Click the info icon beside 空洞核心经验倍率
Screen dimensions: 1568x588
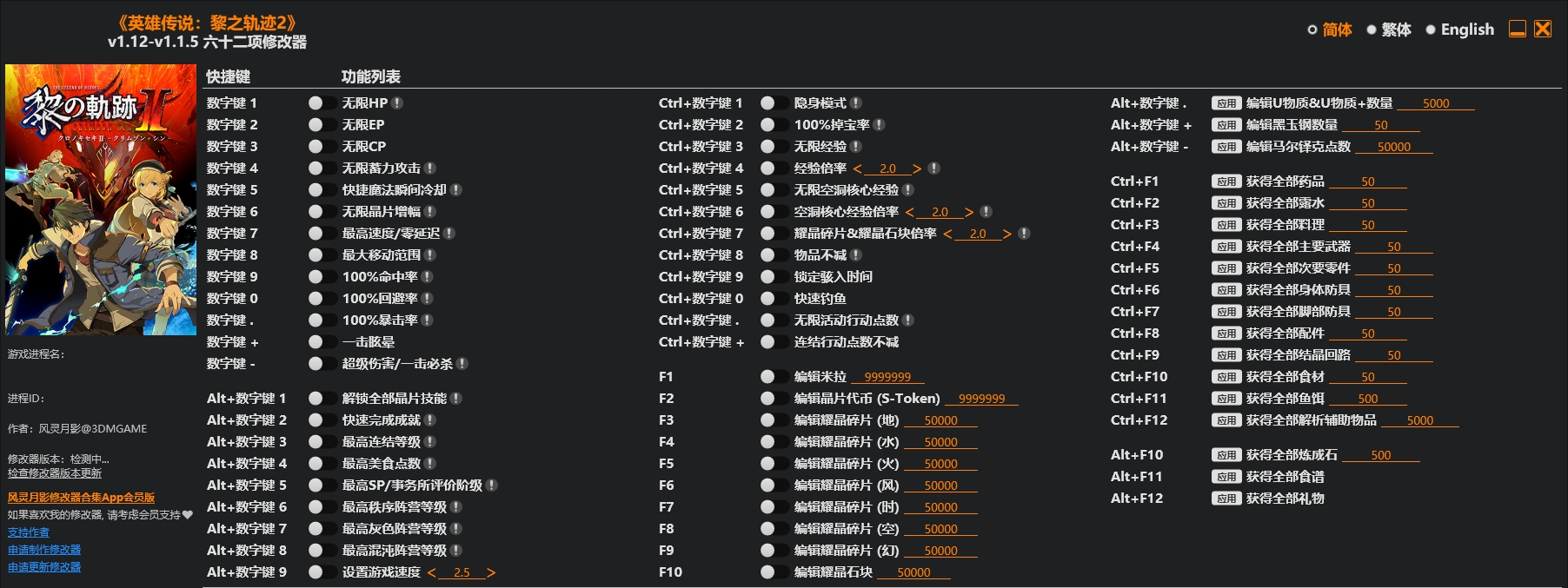(986, 212)
